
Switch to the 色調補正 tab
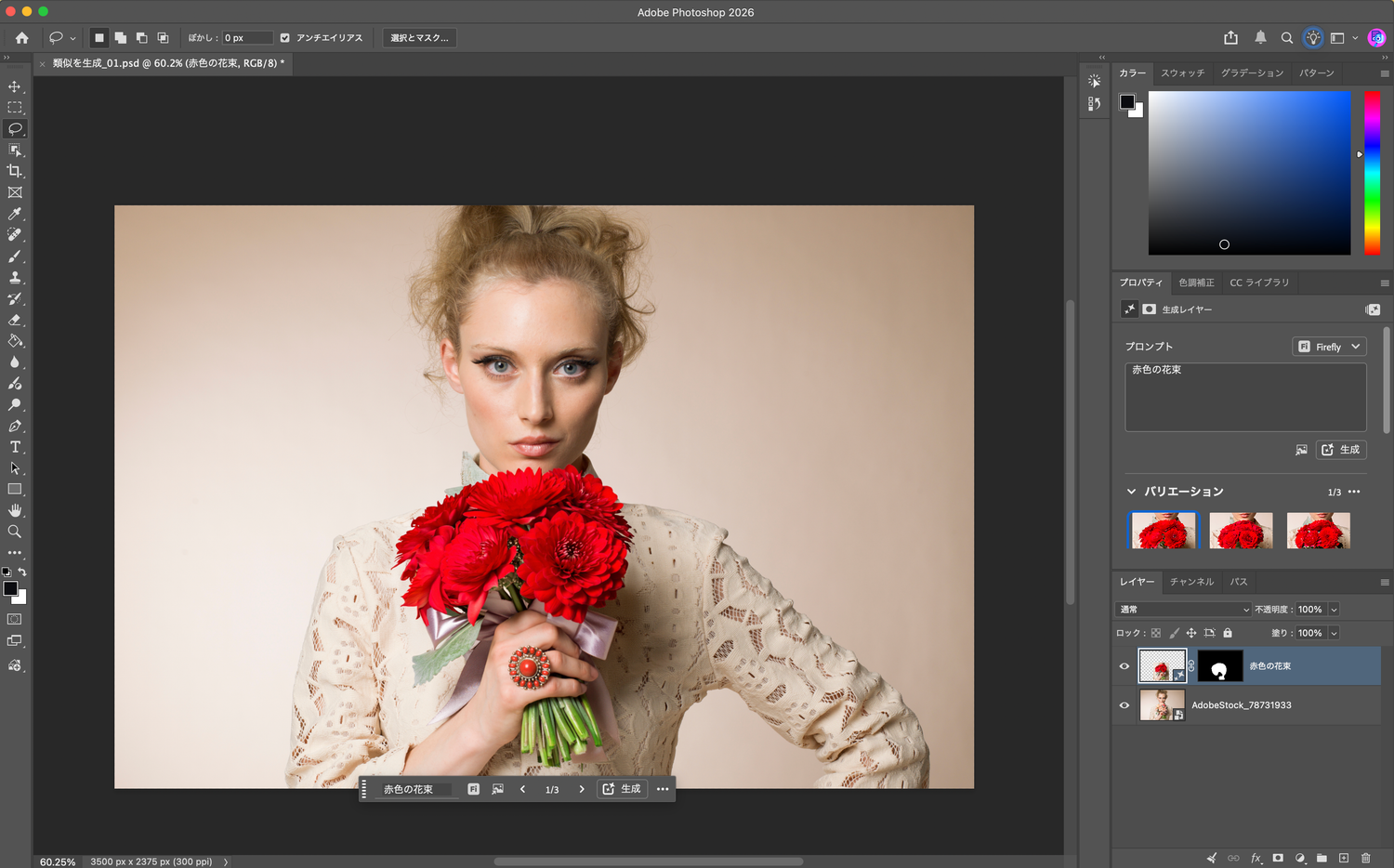coord(1196,283)
